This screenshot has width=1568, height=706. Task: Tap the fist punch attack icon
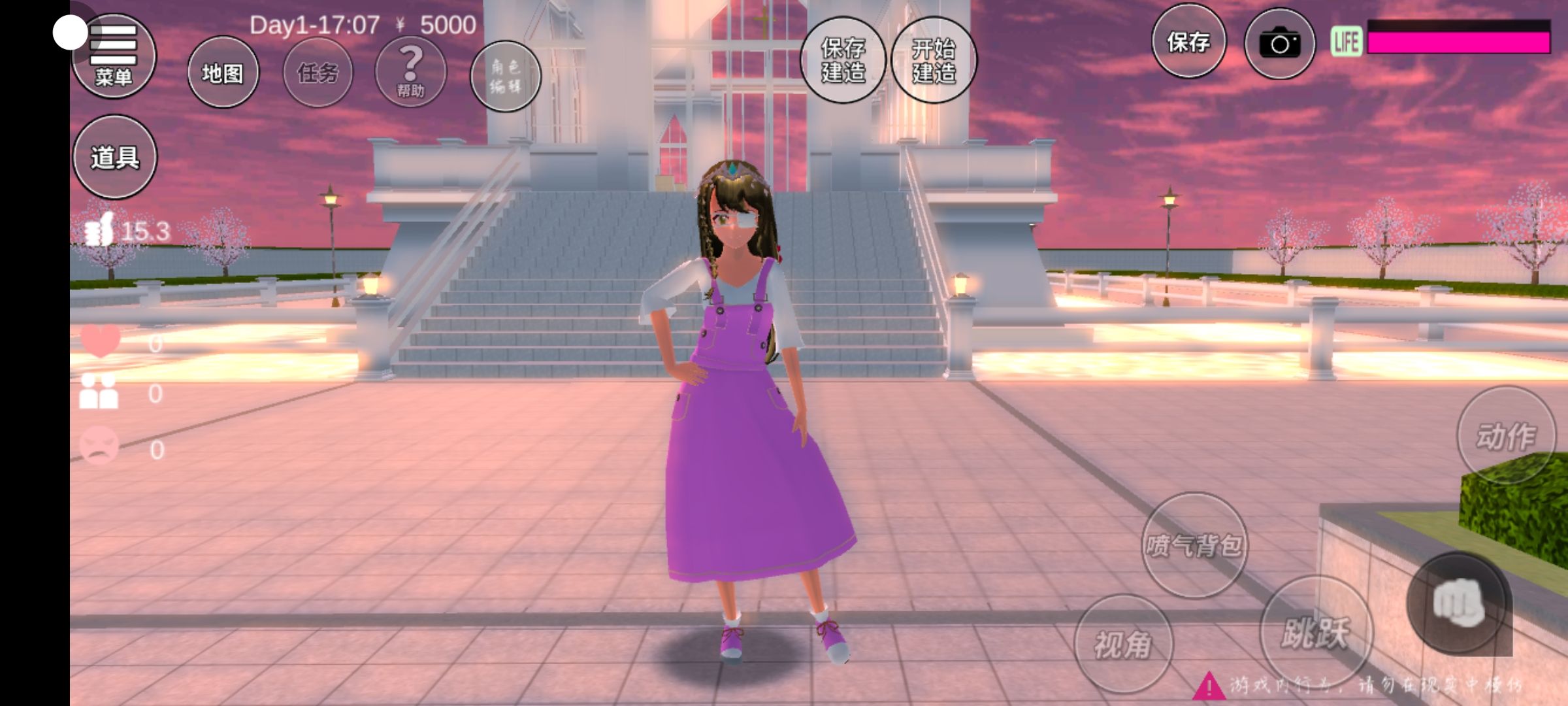pyautogui.click(x=1458, y=603)
